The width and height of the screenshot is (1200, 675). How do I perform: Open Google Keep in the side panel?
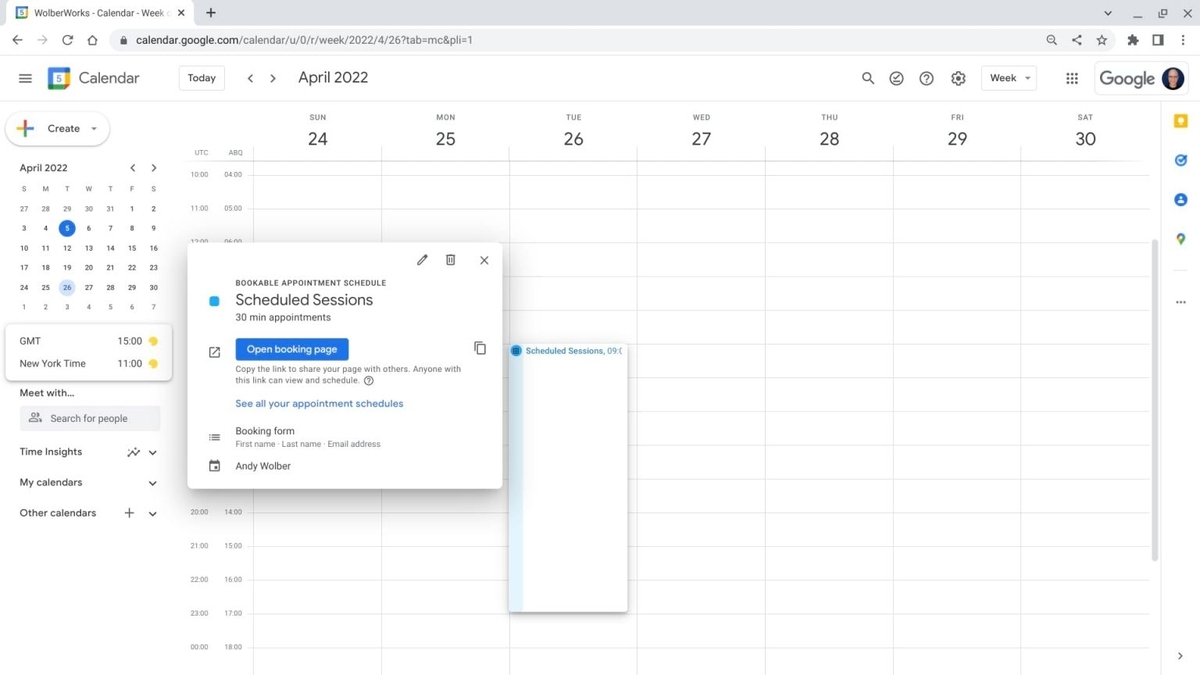[x=1180, y=120]
